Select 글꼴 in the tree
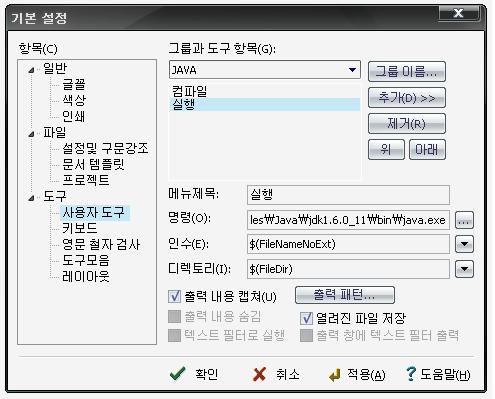 coord(74,84)
